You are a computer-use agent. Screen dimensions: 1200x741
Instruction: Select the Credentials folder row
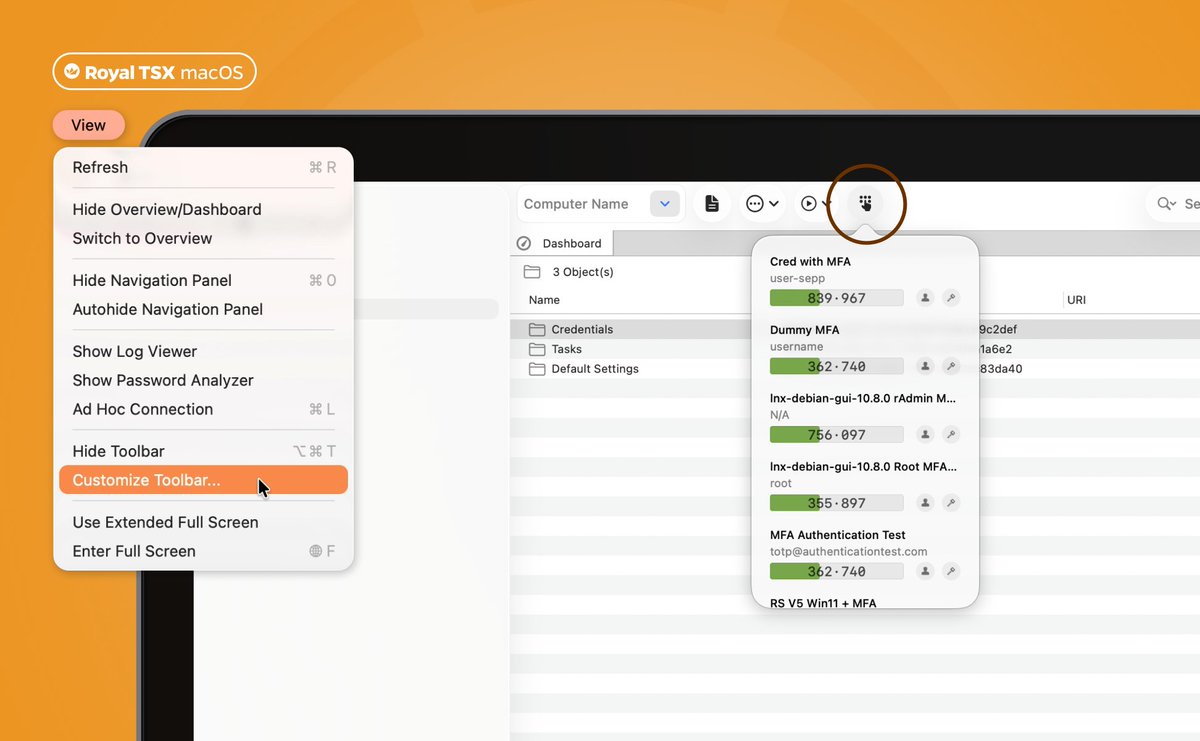(x=855, y=329)
